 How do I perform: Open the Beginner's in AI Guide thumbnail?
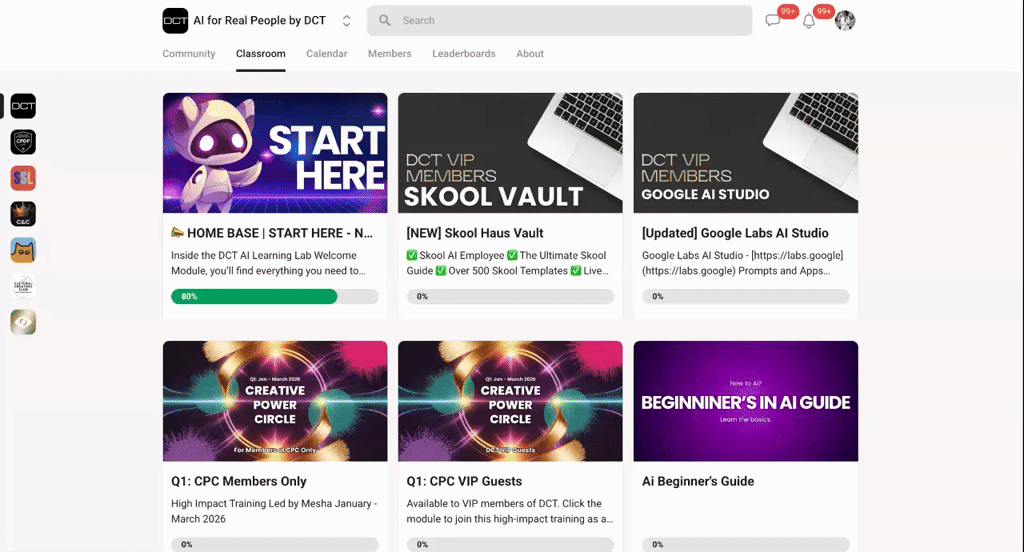(x=746, y=401)
